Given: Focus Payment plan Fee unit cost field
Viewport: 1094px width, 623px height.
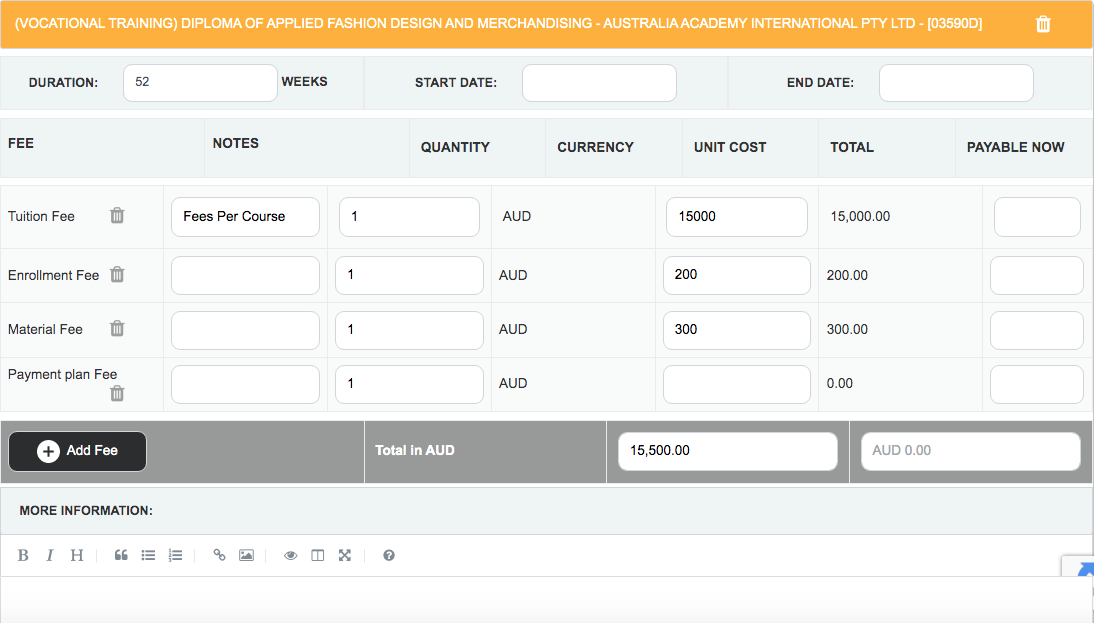Looking at the screenshot, I should 737,384.
